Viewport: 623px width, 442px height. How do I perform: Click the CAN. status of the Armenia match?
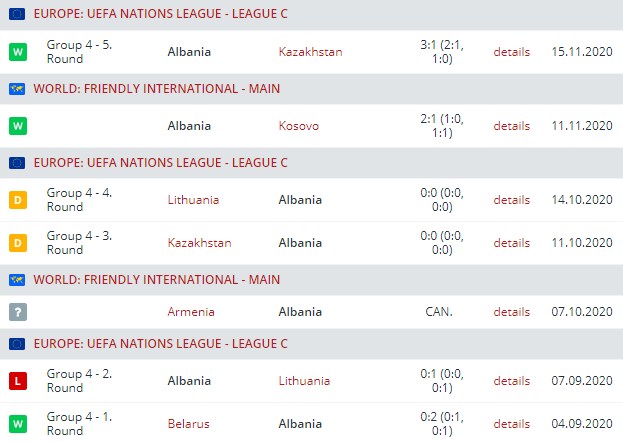[439, 312]
